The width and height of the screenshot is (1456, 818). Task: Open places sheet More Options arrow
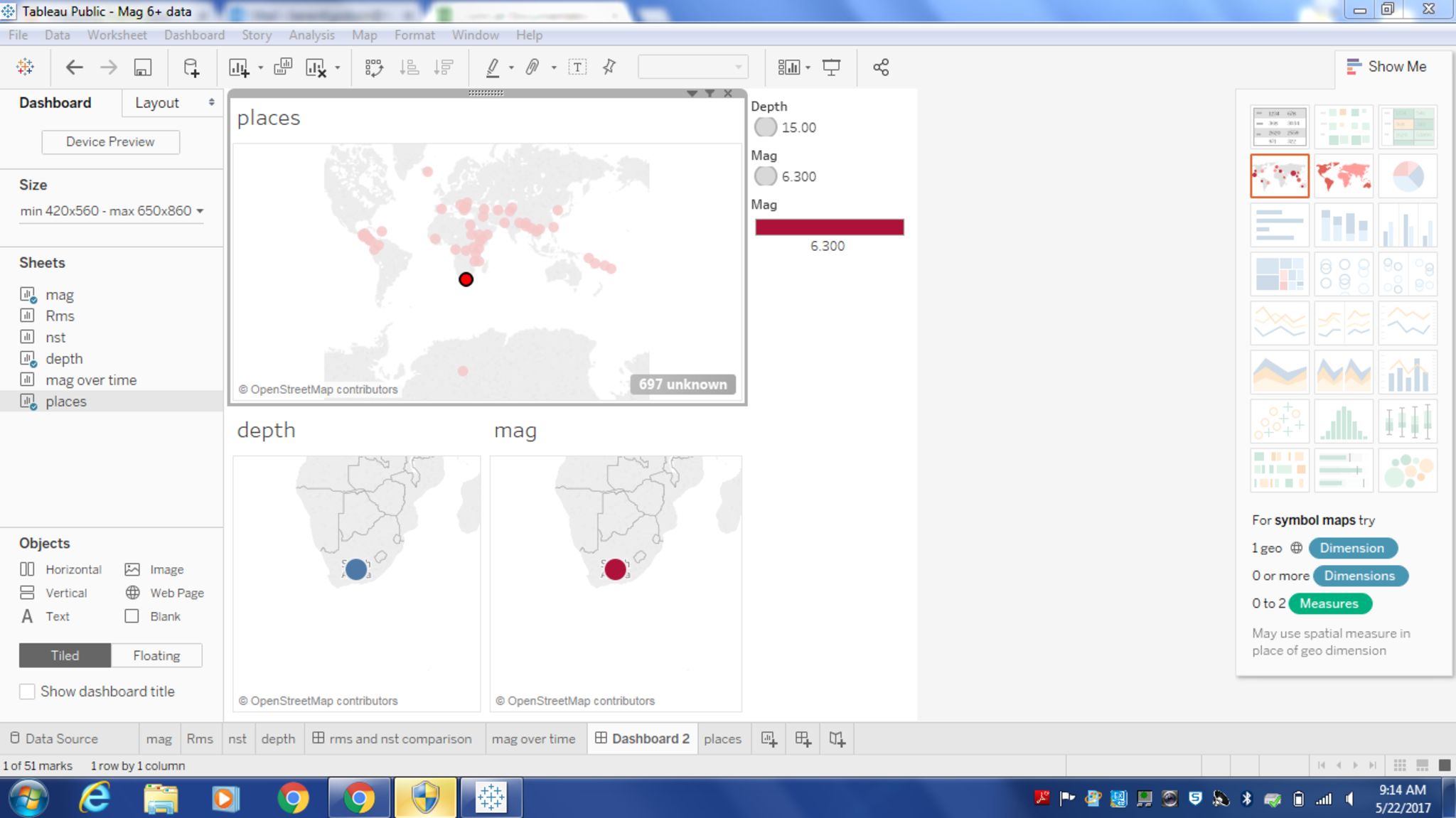tap(692, 94)
